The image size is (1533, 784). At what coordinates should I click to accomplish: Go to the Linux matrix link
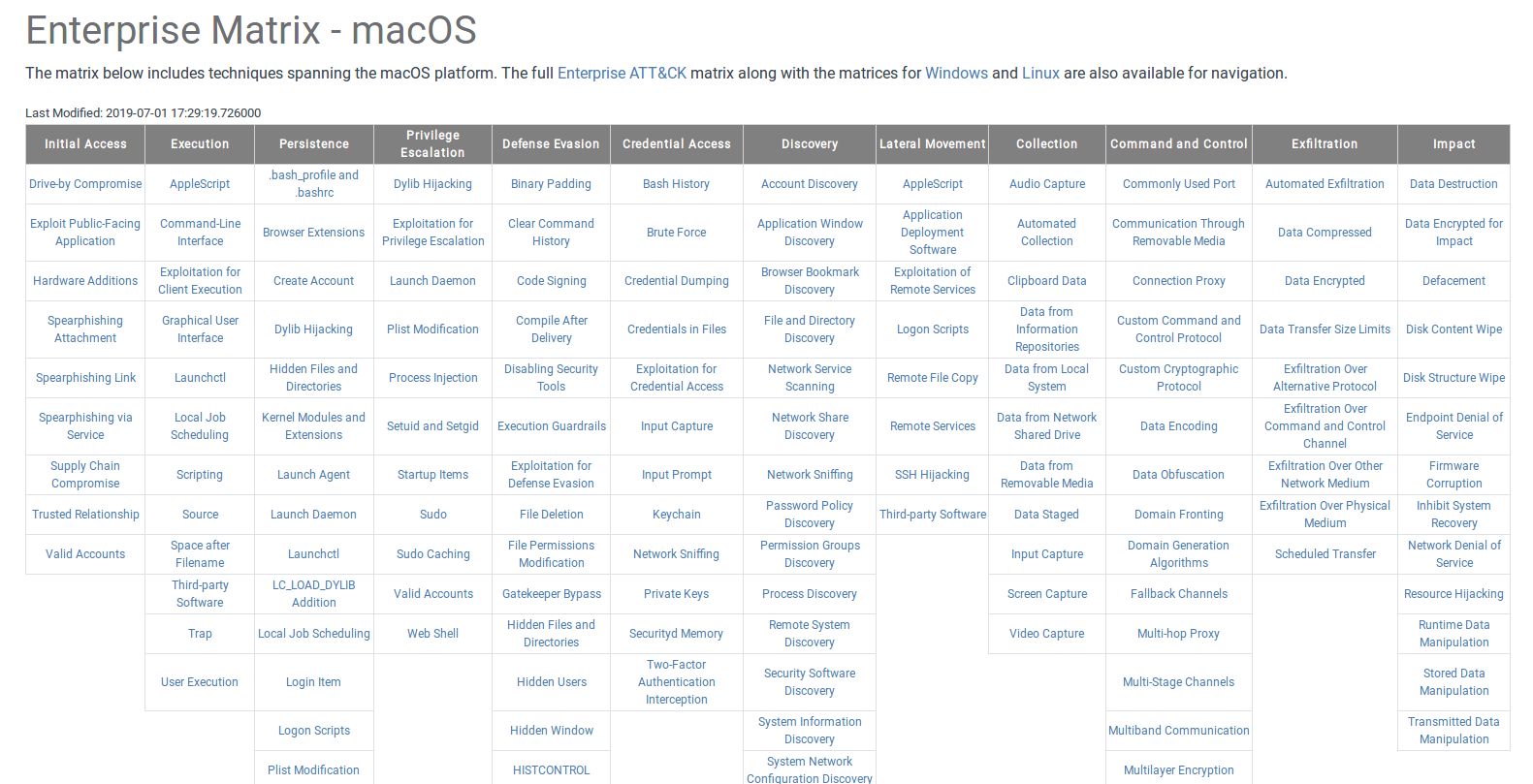click(1040, 73)
